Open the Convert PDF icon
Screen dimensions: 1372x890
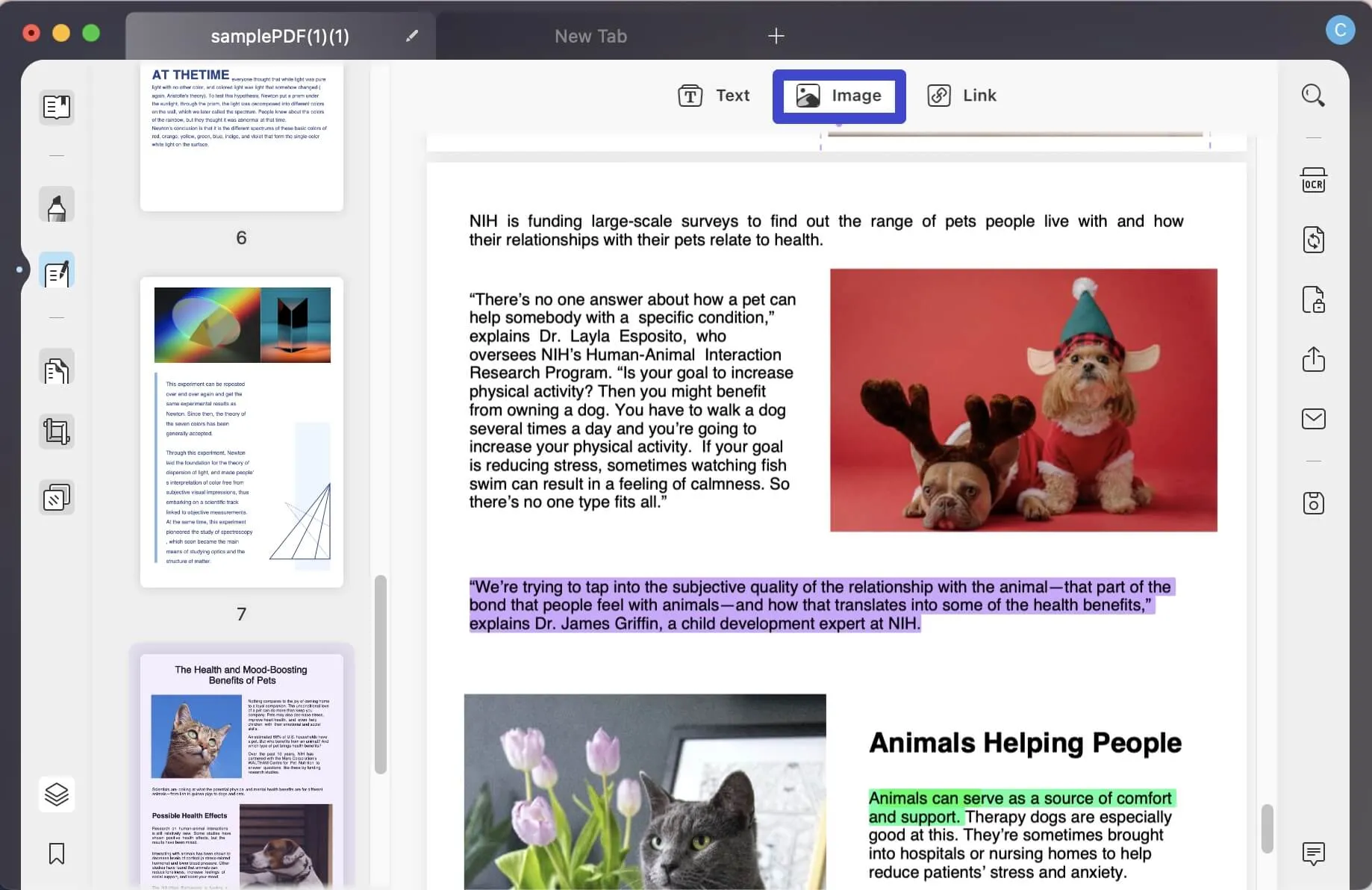click(1314, 240)
